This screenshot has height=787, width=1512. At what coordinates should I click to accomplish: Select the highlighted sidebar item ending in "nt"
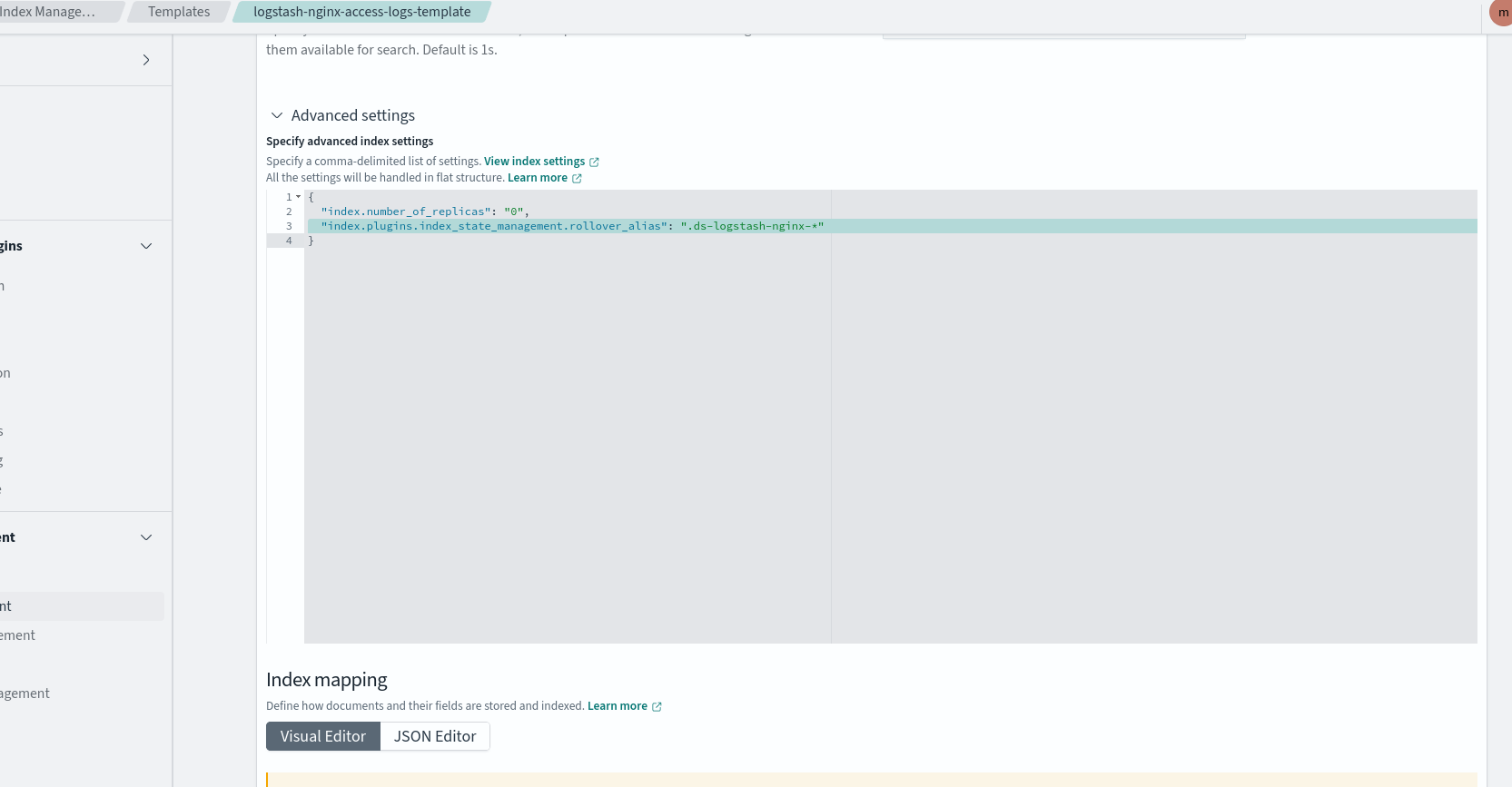click(x=82, y=606)
